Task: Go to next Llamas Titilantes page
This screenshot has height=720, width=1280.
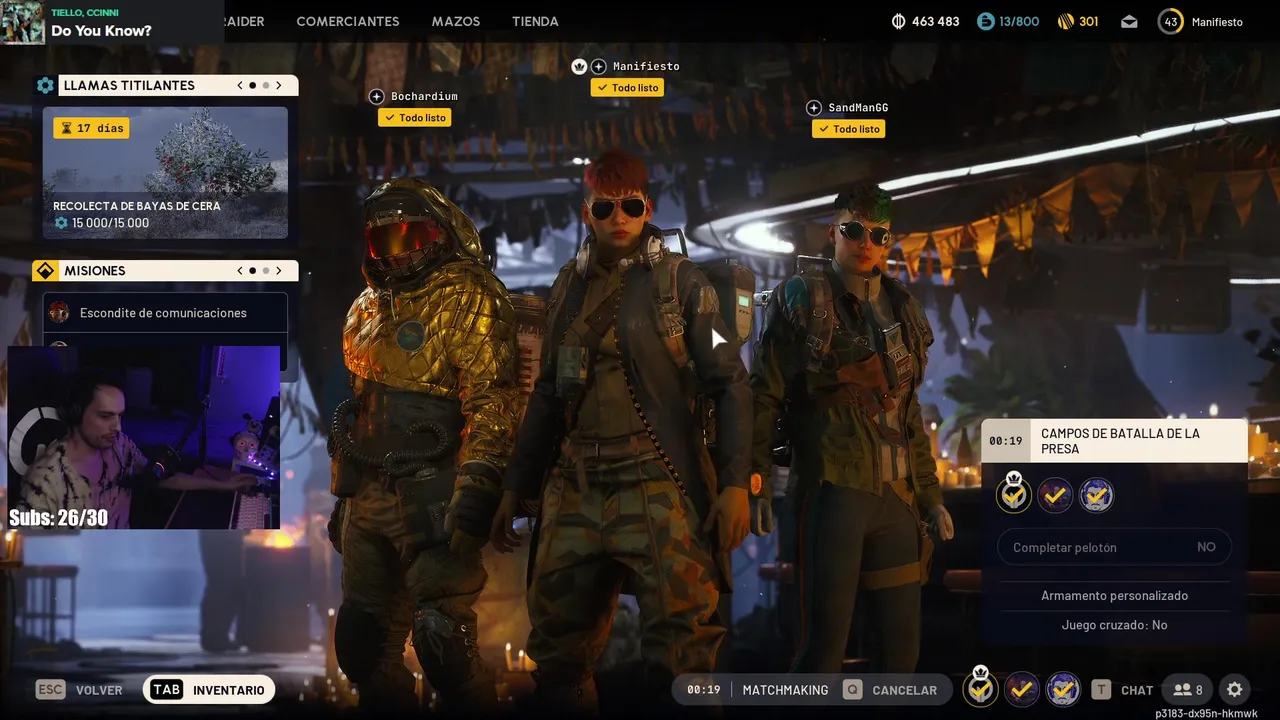Action: 279,86
